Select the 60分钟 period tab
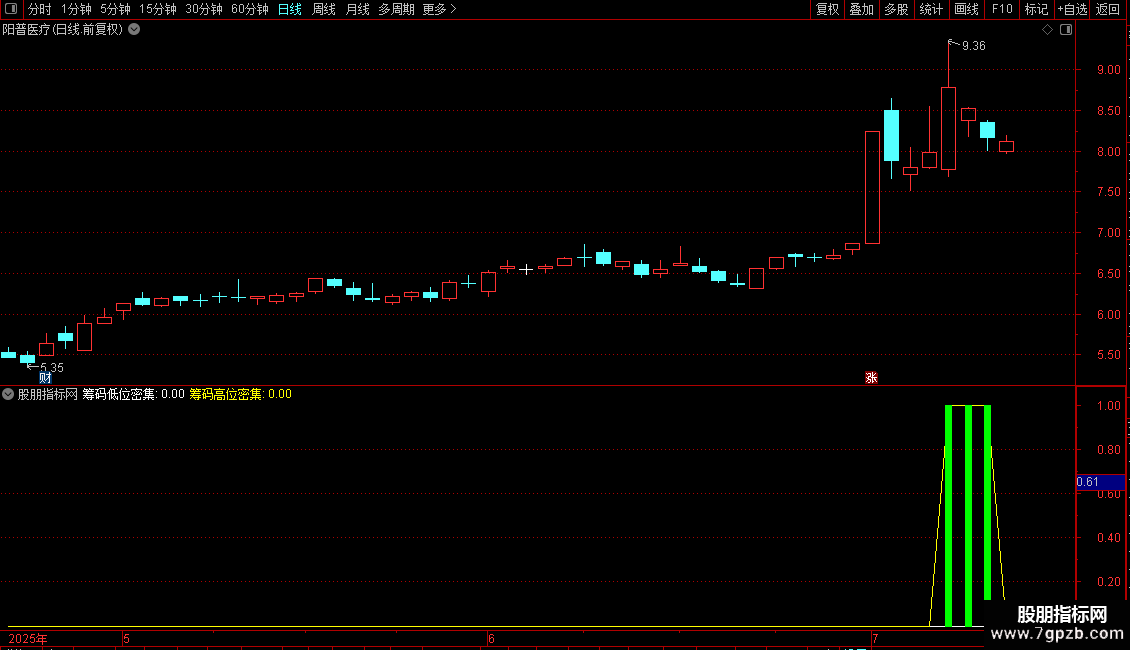 [x=250, y=9]
